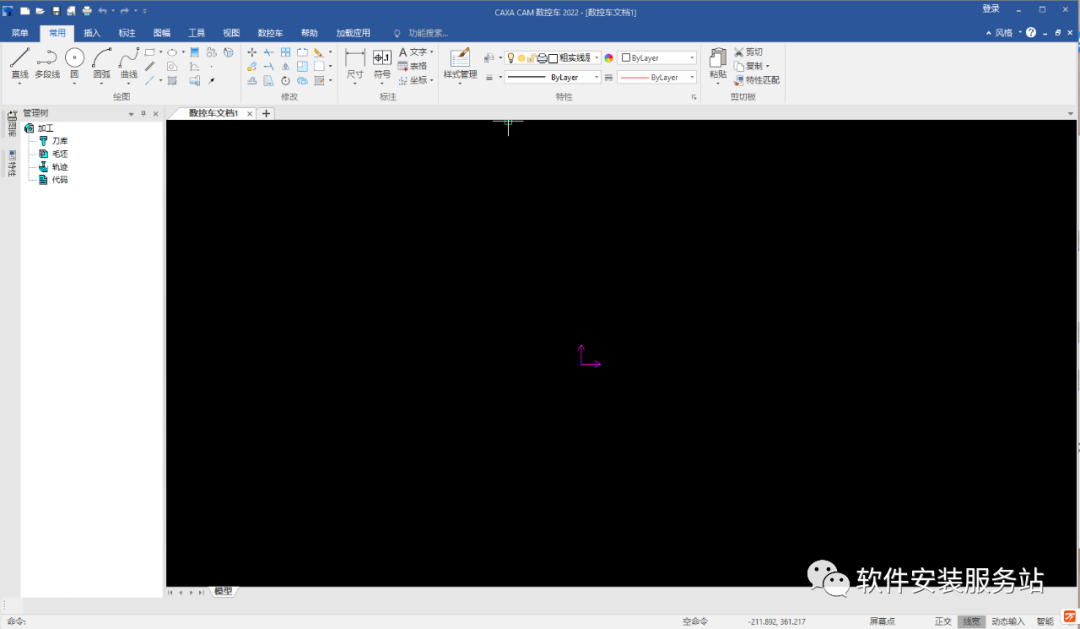This screenshot has height=629, width=1080.
Task: Select the 多段线 polyline tool
Action: (x=47, y=63)
